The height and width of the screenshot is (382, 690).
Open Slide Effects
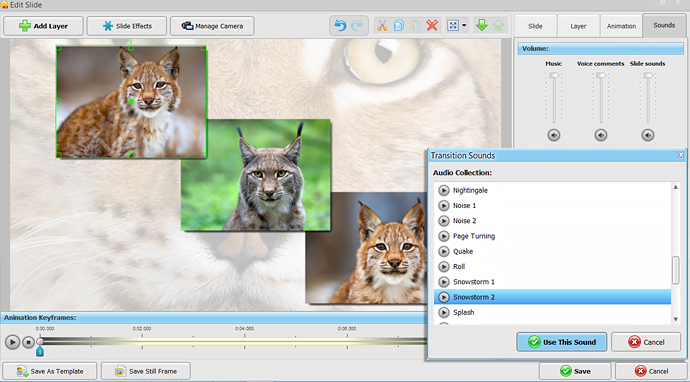point(127,26)
